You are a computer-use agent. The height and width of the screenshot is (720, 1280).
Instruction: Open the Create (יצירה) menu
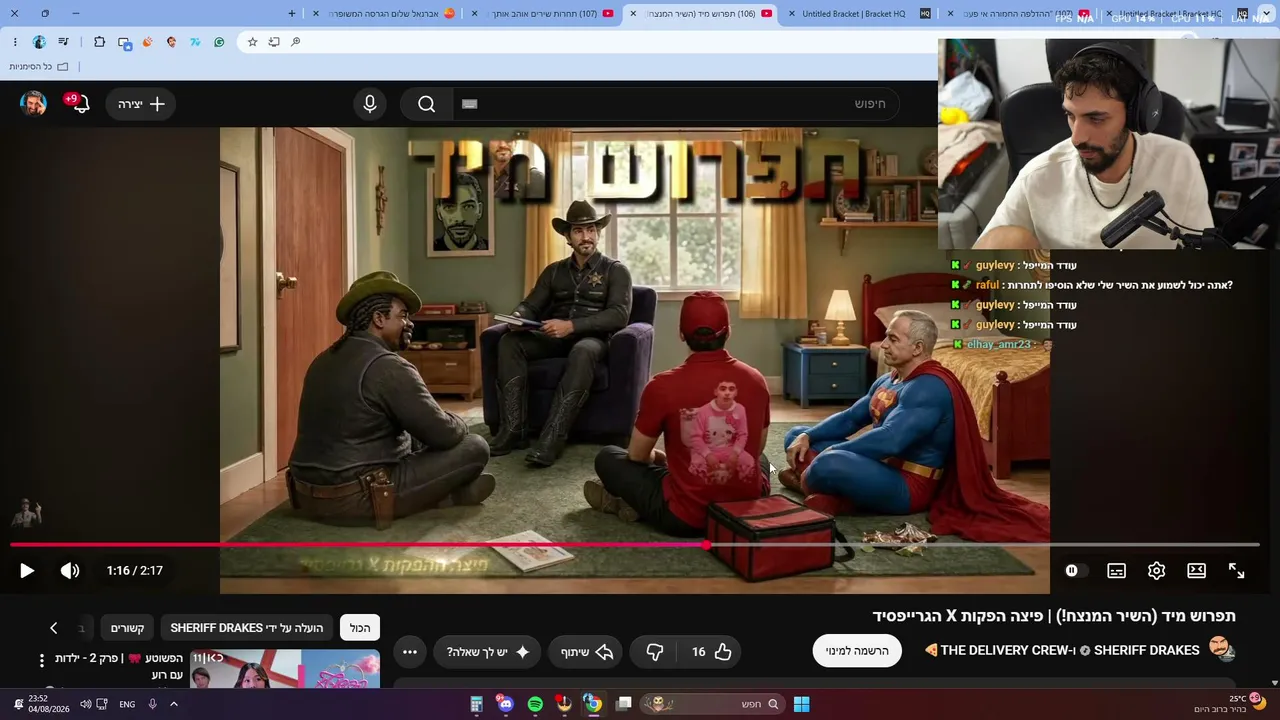point(141,104)
